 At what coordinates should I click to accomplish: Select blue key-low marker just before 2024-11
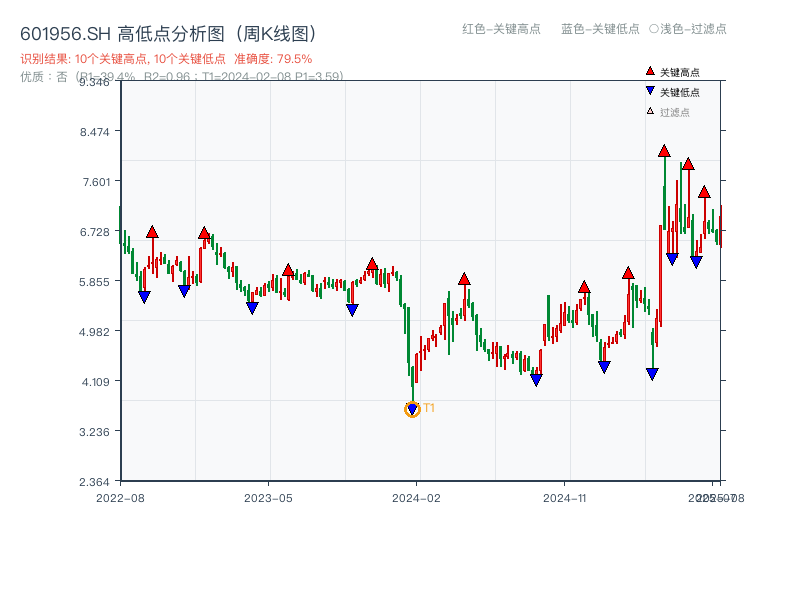click(x=536, y=380)
